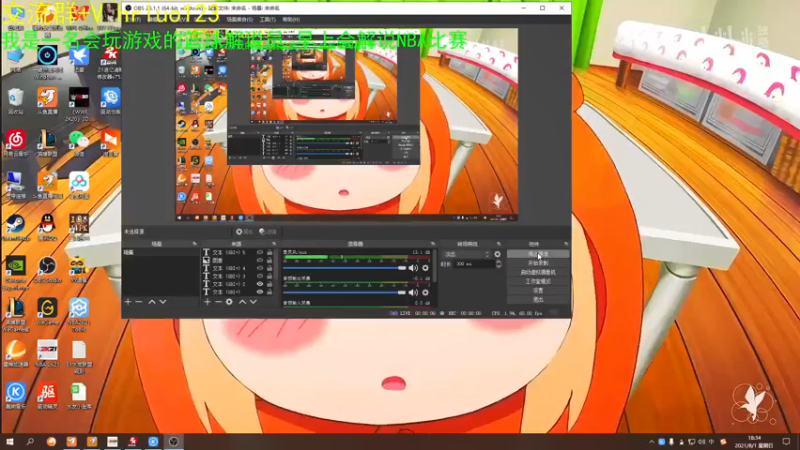Toggle visibility of 文本 (GDI+) 5 source

pyautogui.click(x=260, y=252)
